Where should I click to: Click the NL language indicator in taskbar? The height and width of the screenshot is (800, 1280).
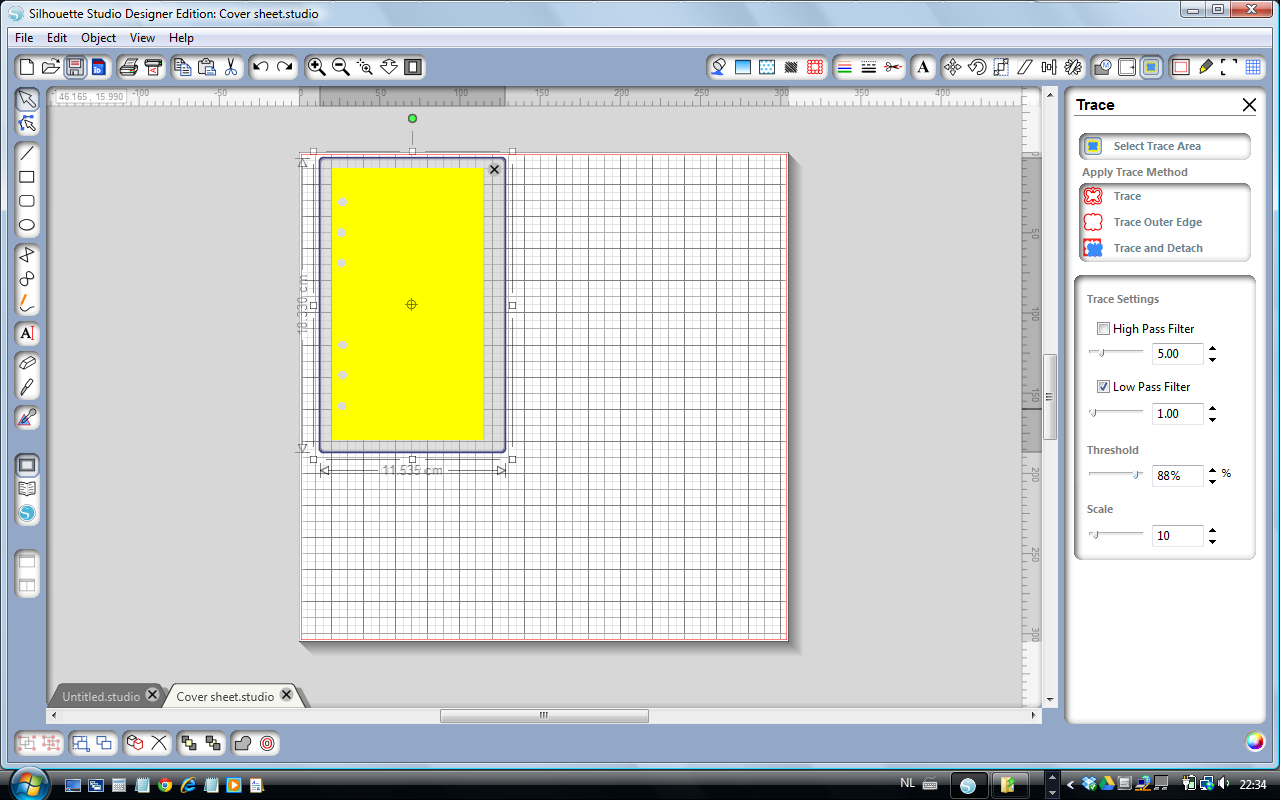coord(908,784)
